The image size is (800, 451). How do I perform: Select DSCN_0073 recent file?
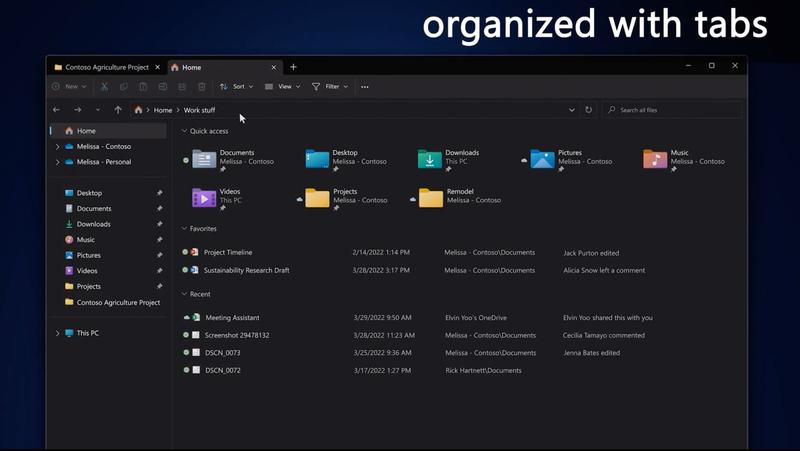222,353
